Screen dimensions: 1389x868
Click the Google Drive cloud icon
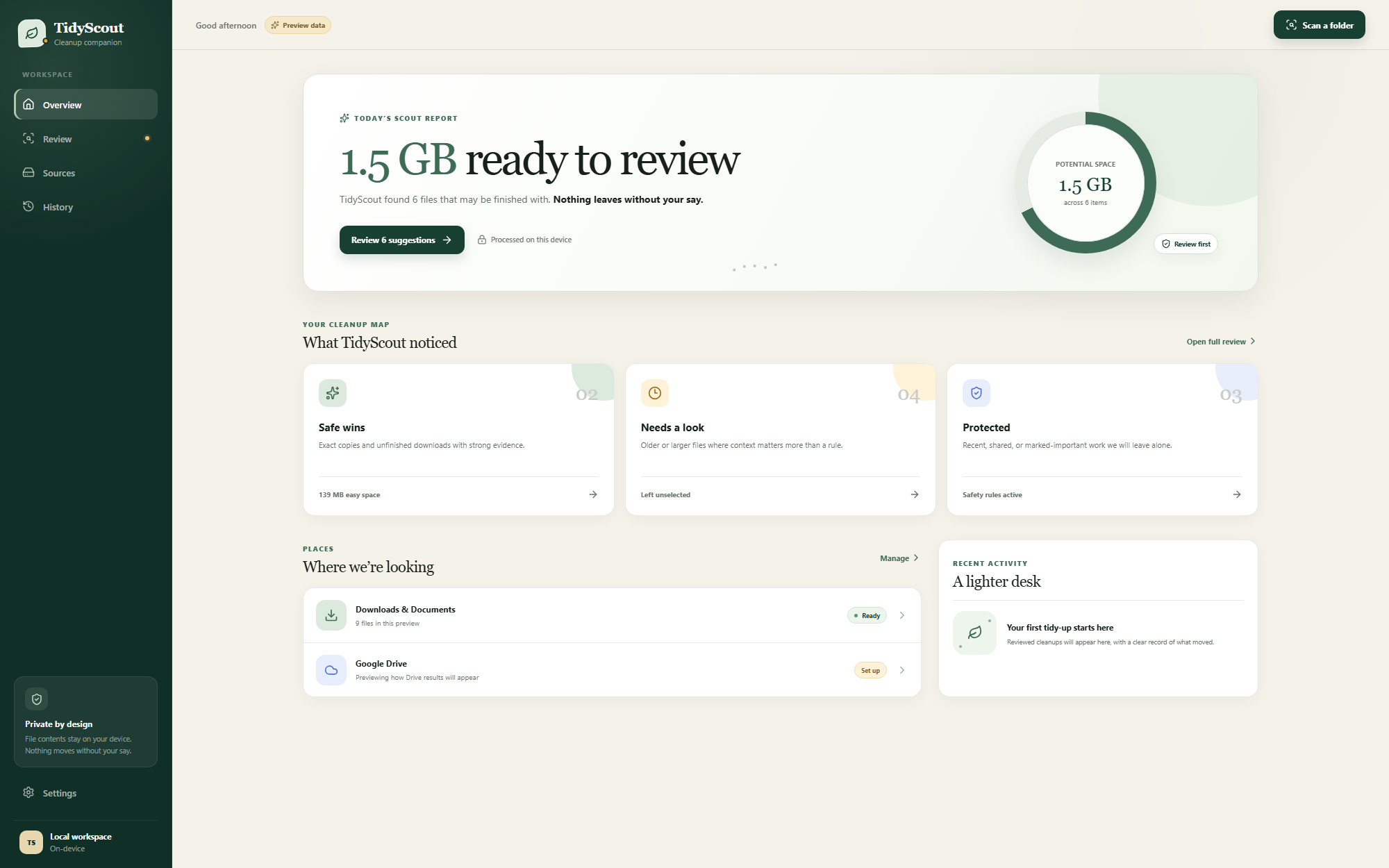coord(331,670)
